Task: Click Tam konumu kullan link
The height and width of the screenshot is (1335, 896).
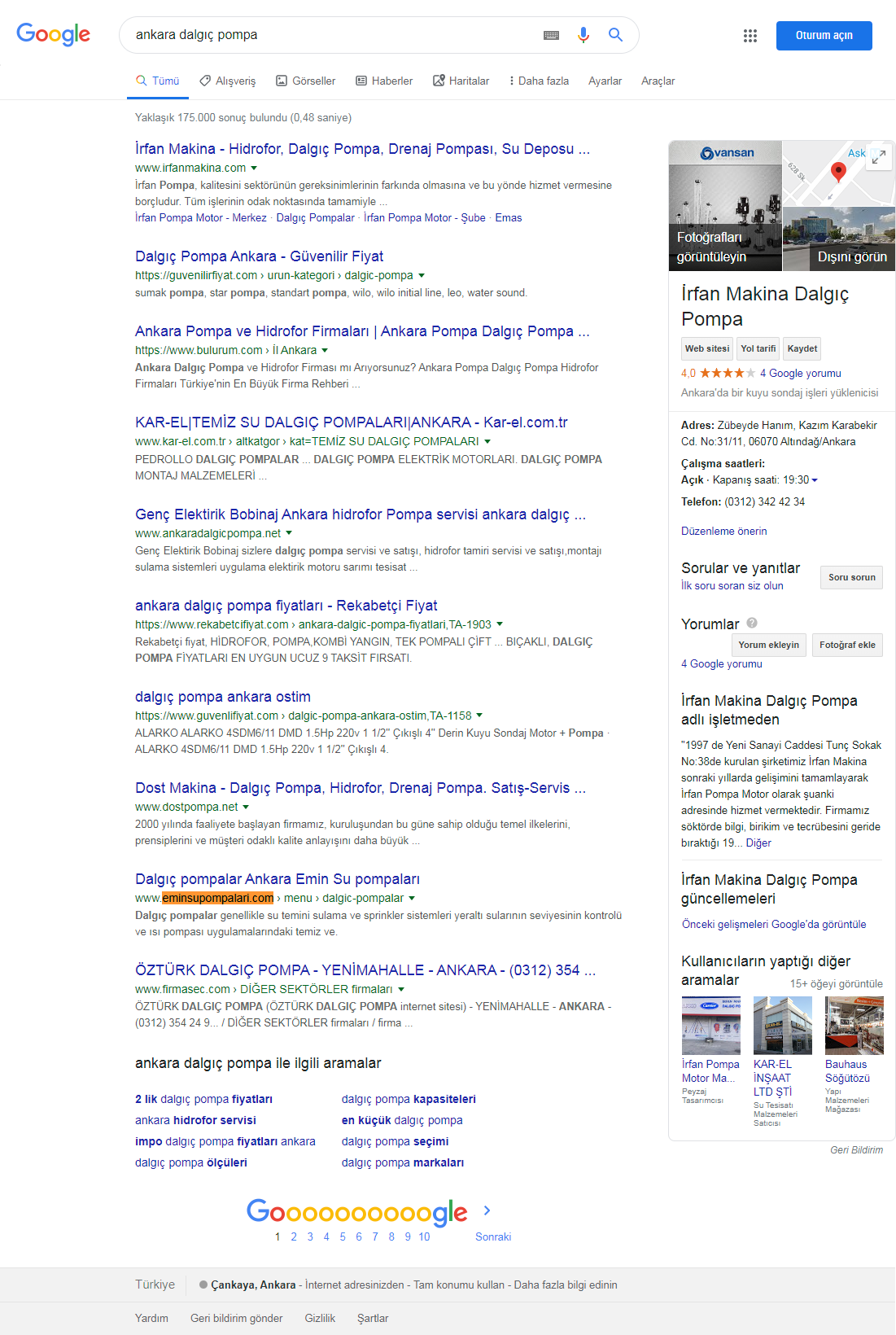Action: point(459,1285)
